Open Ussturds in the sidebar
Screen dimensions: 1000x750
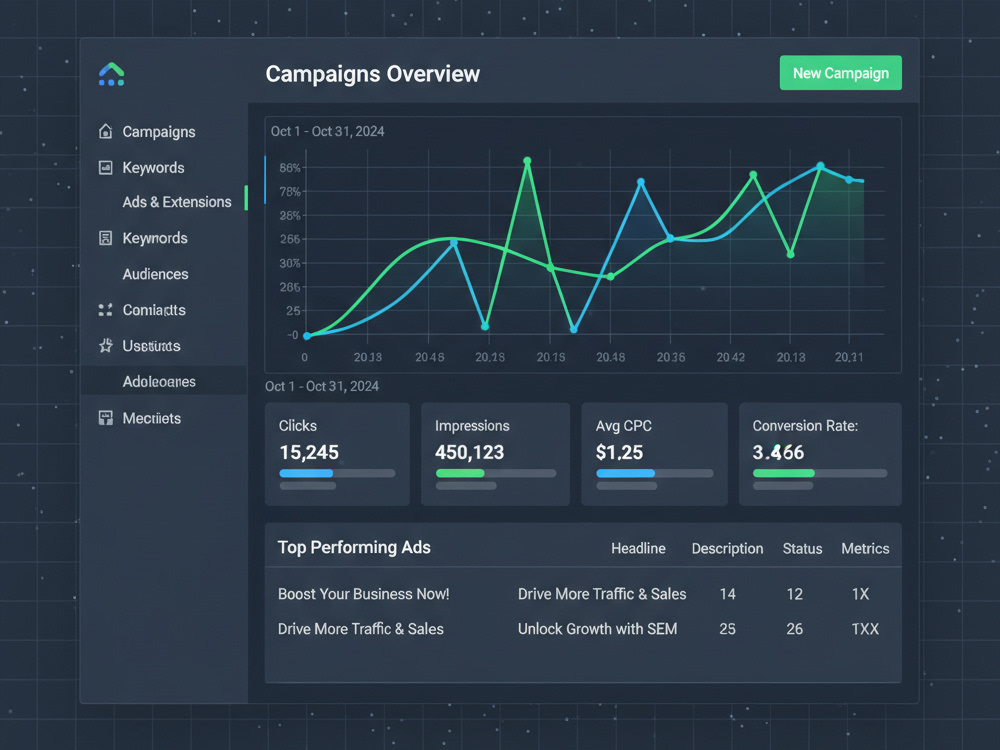tap(151, 346)
